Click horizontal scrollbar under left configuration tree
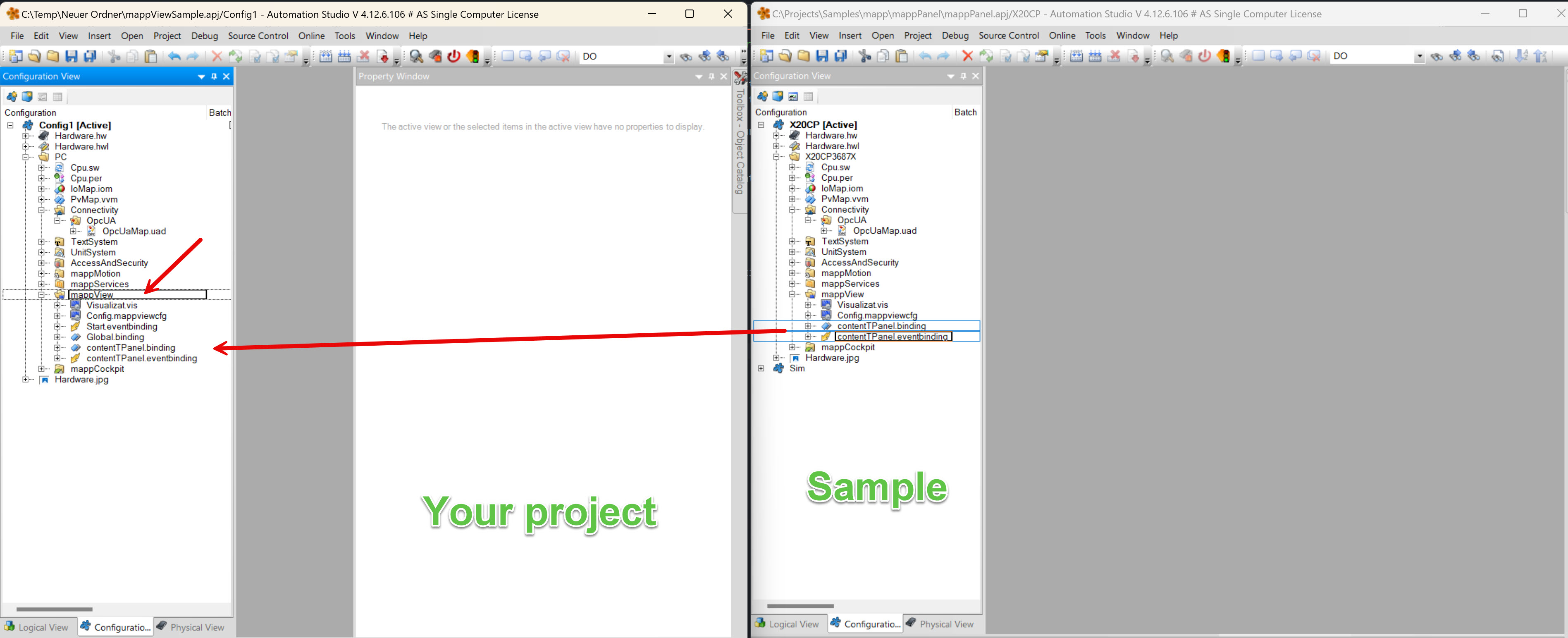 (x=54, y=609)
